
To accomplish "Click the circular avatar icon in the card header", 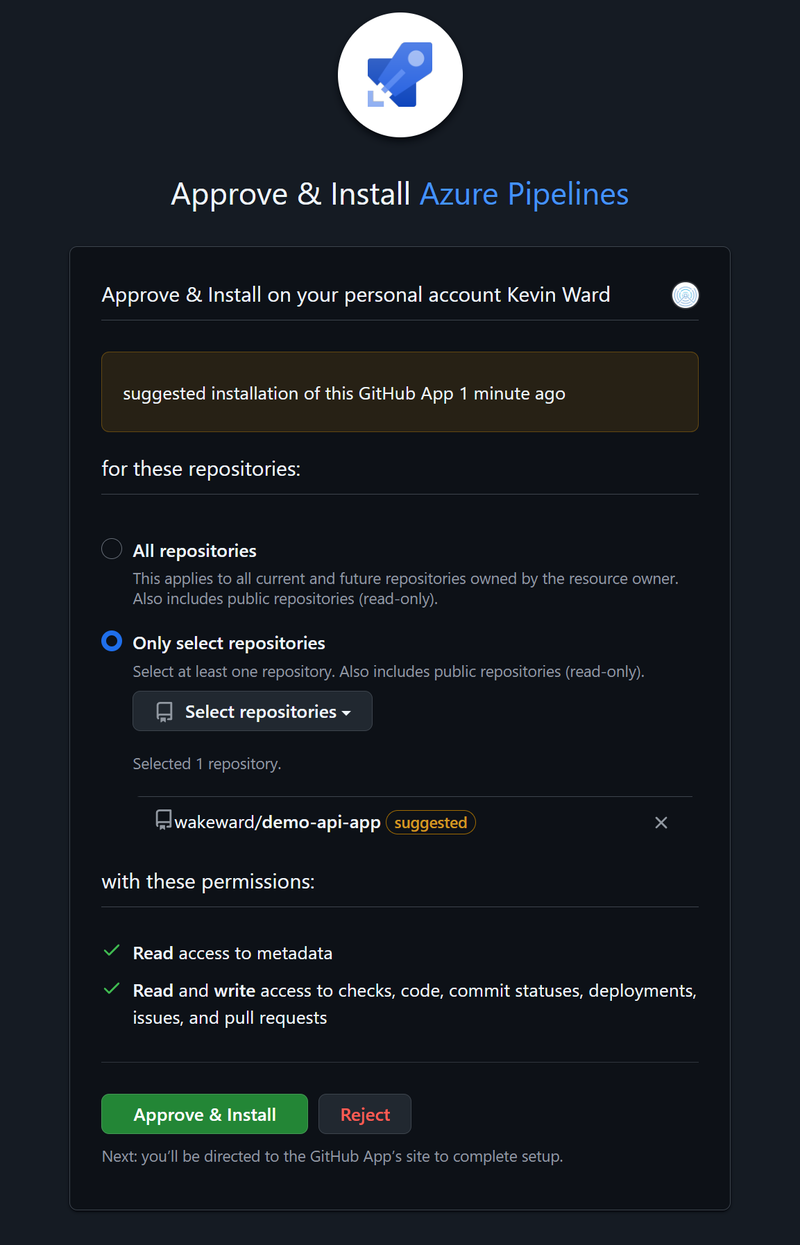I will [685, 295].
